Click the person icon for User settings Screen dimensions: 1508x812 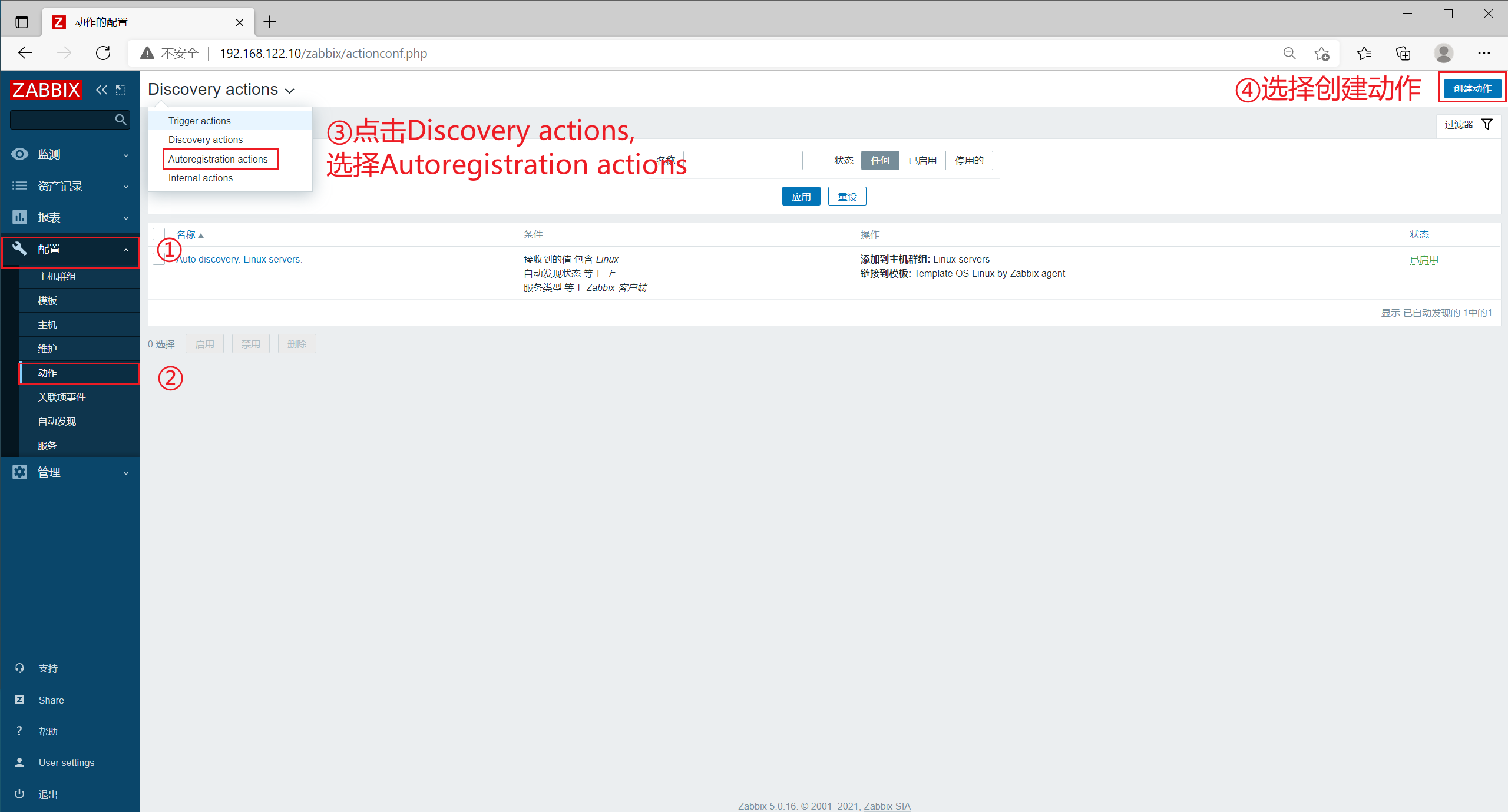coord(19,763)
